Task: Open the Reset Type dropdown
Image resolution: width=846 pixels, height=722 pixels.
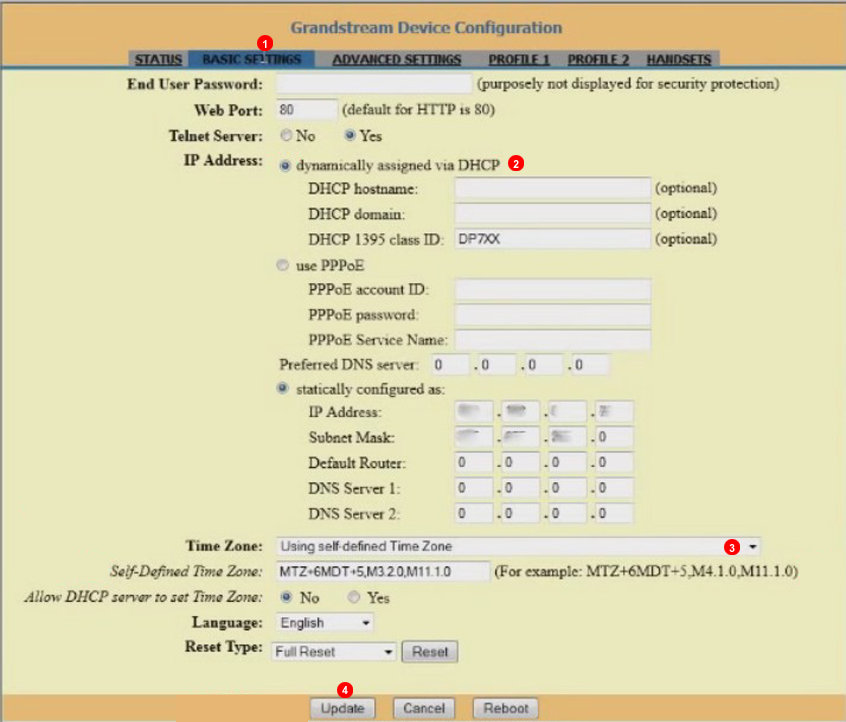Action: click(335, 652)
